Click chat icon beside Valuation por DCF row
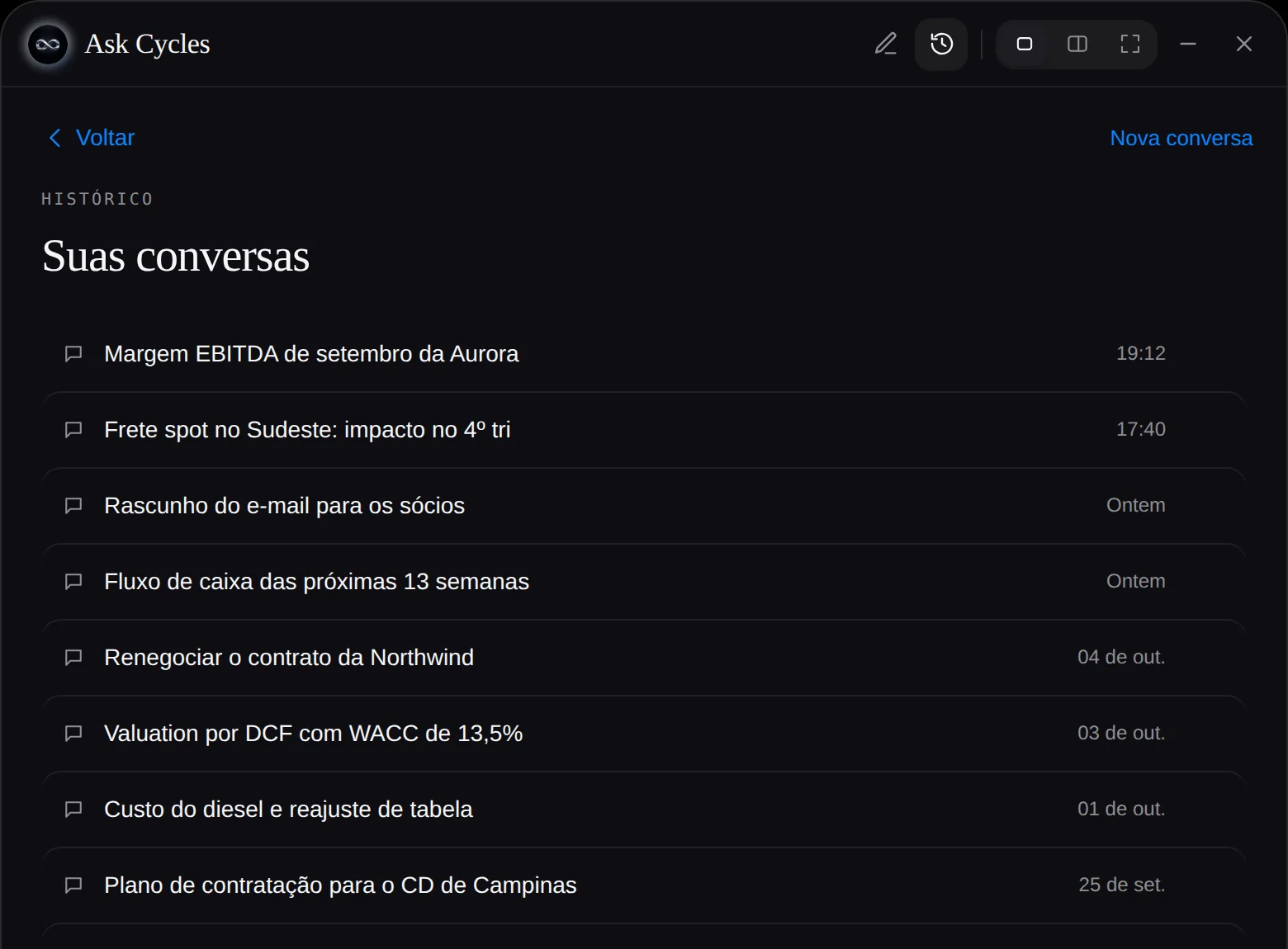1288x949 pixels. 73,734
